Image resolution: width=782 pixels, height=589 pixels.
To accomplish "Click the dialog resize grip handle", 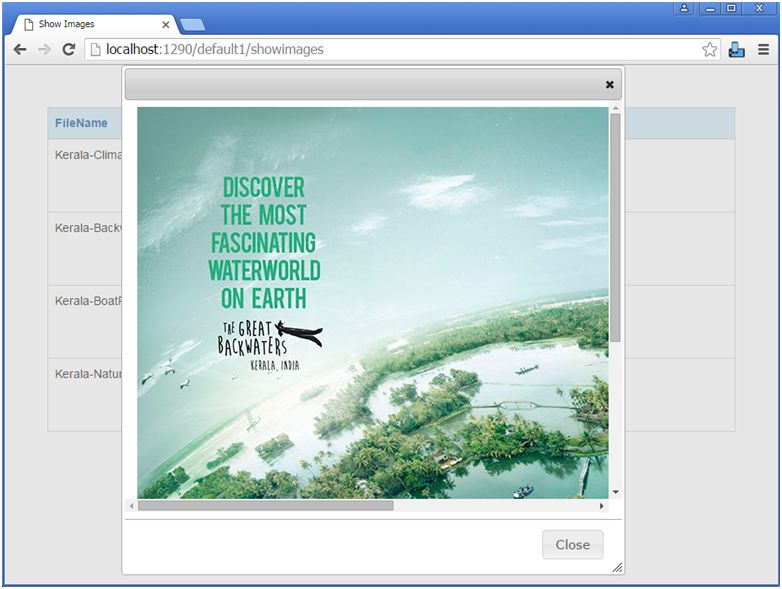I will pos(617,567).
